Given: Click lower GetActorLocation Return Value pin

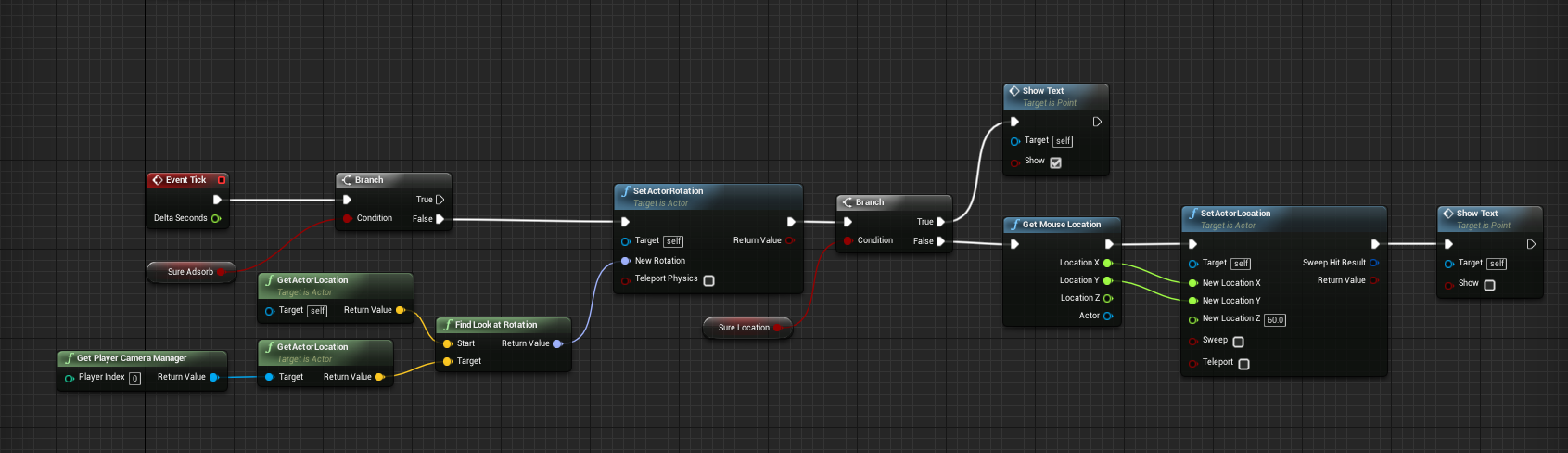Looking at the screenshot, I should [379, 377].
